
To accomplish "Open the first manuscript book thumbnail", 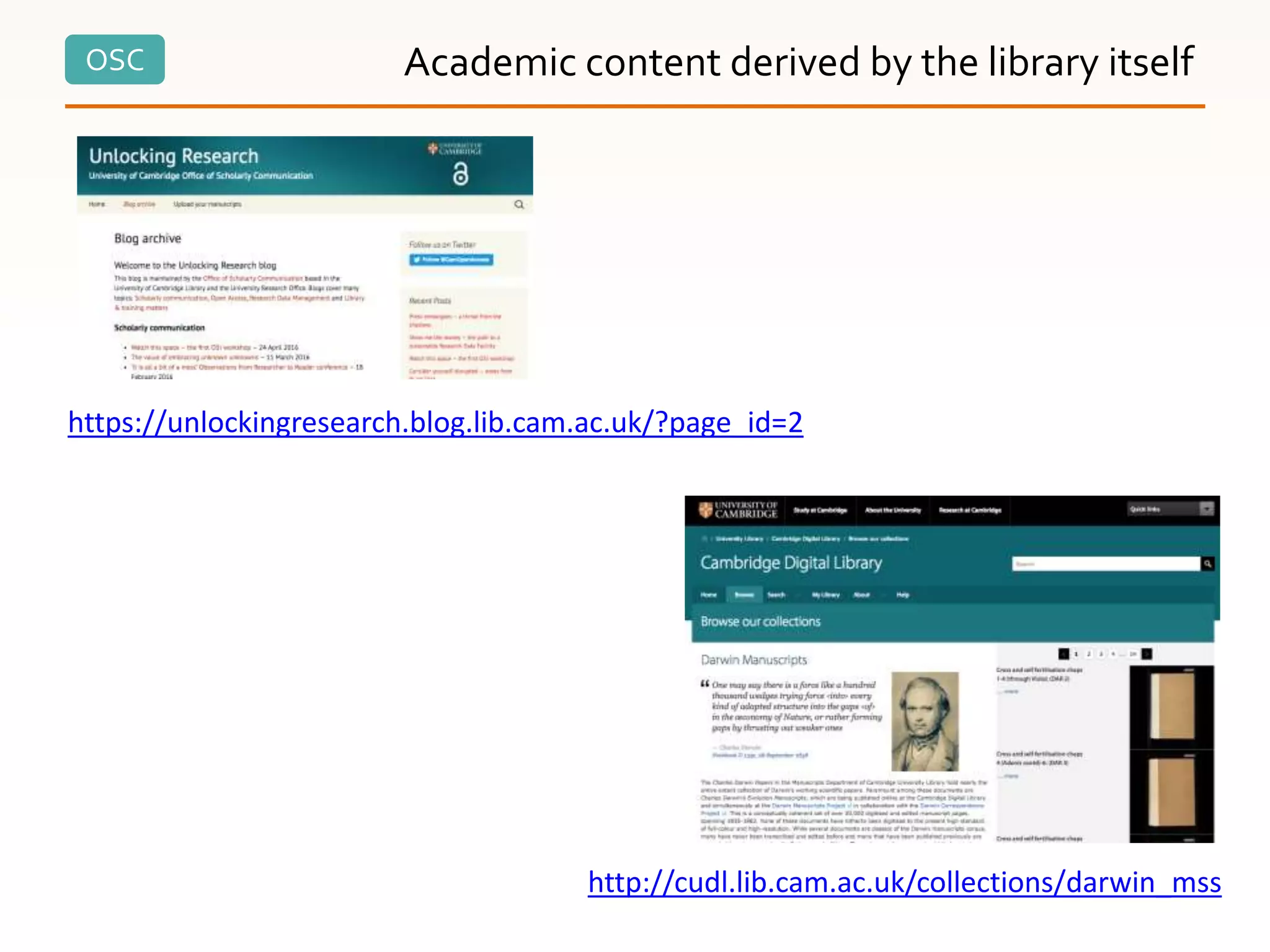I will pos(1171,707).
